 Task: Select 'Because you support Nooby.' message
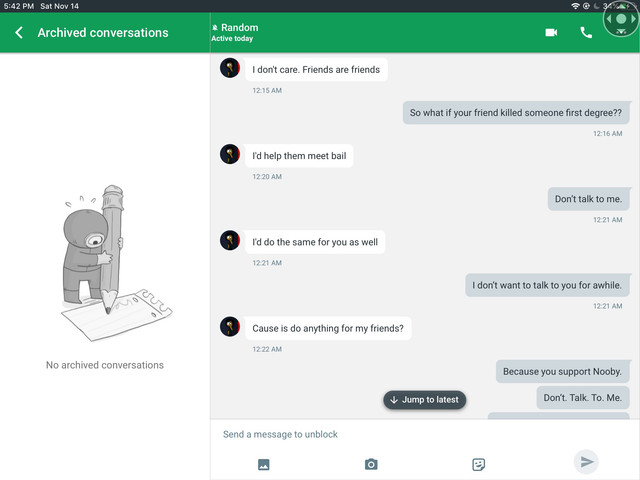click(x=562, y=371)
